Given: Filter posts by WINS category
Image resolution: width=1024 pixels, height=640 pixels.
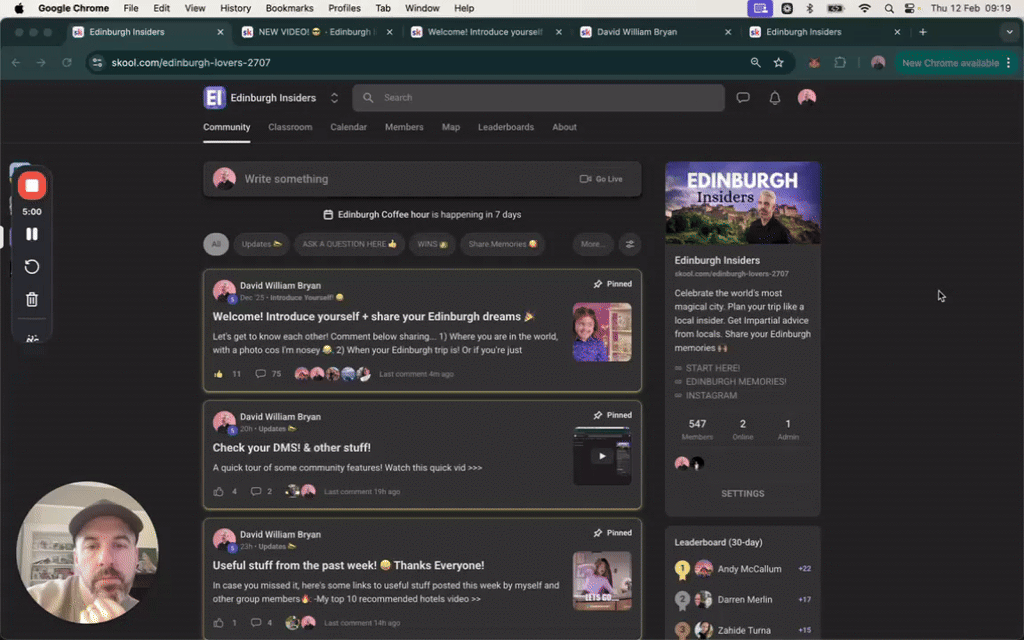Looking at the screenshot, I should [x=432, y=244].
